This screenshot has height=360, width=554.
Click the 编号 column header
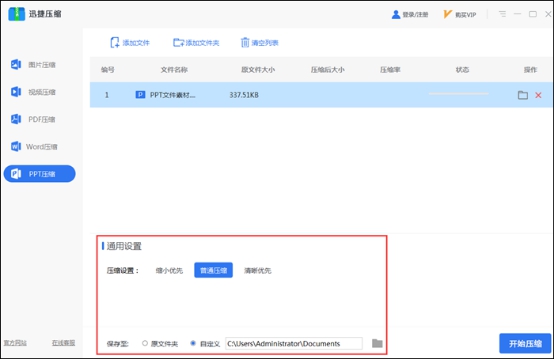pyautogui.click(x=107, y=70)
